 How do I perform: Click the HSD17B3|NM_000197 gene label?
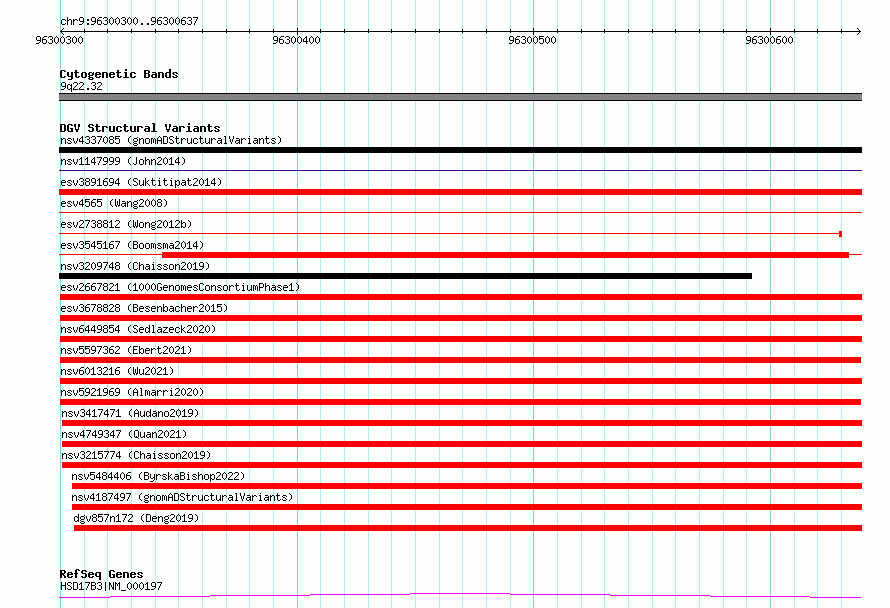[x=111, y=586]
